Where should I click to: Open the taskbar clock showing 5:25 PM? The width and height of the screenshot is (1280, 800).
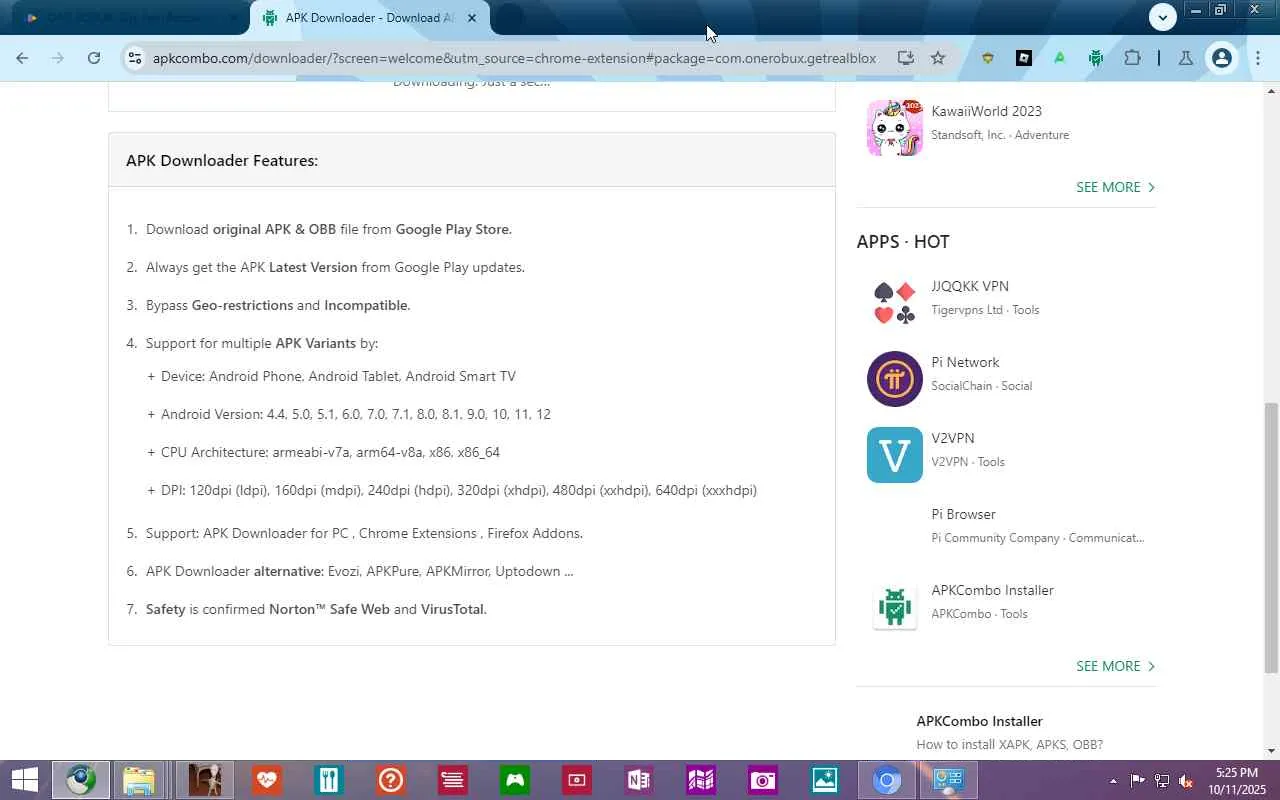1236,781
